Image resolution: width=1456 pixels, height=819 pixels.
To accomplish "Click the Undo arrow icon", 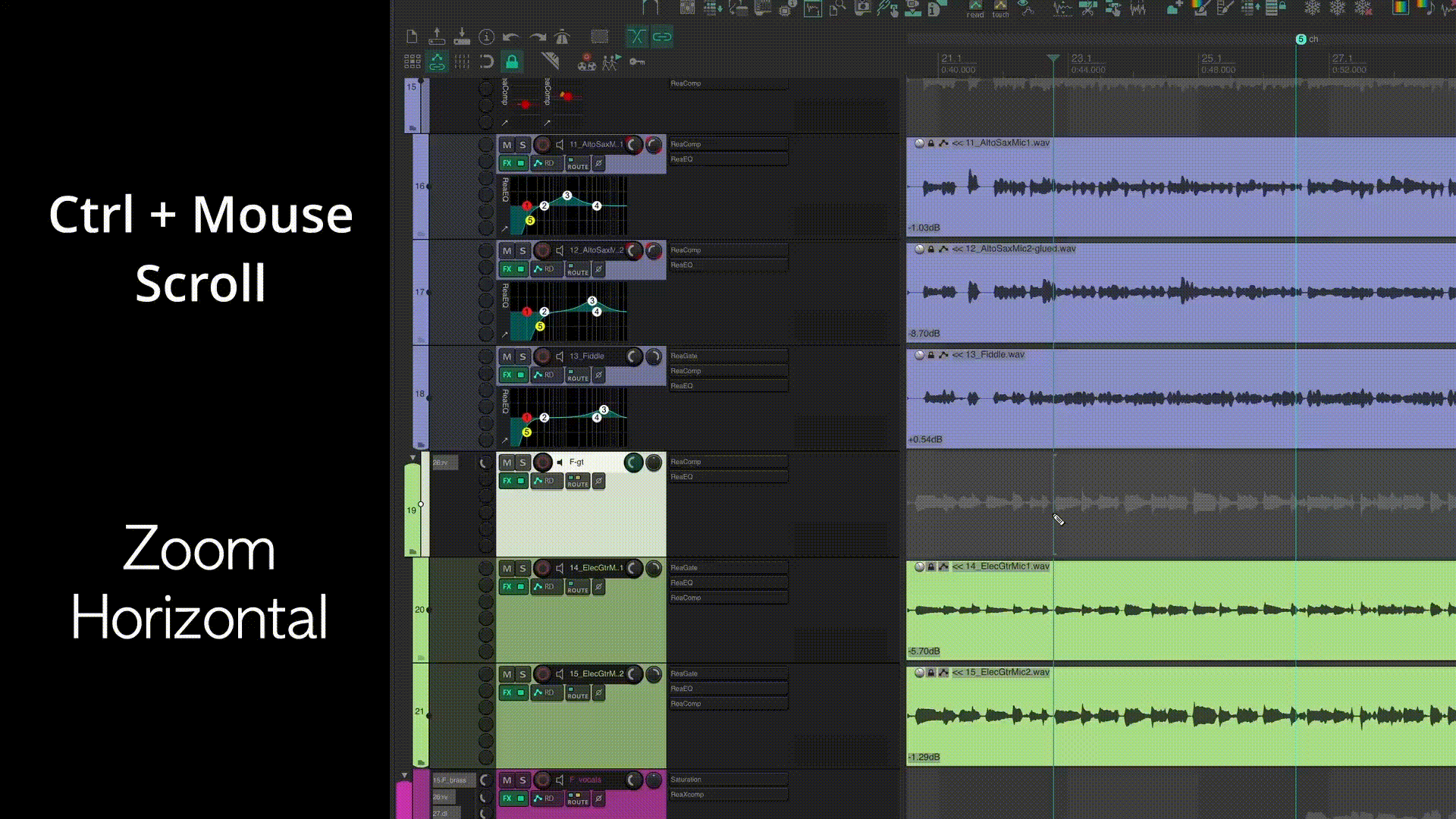I will 511,36.
